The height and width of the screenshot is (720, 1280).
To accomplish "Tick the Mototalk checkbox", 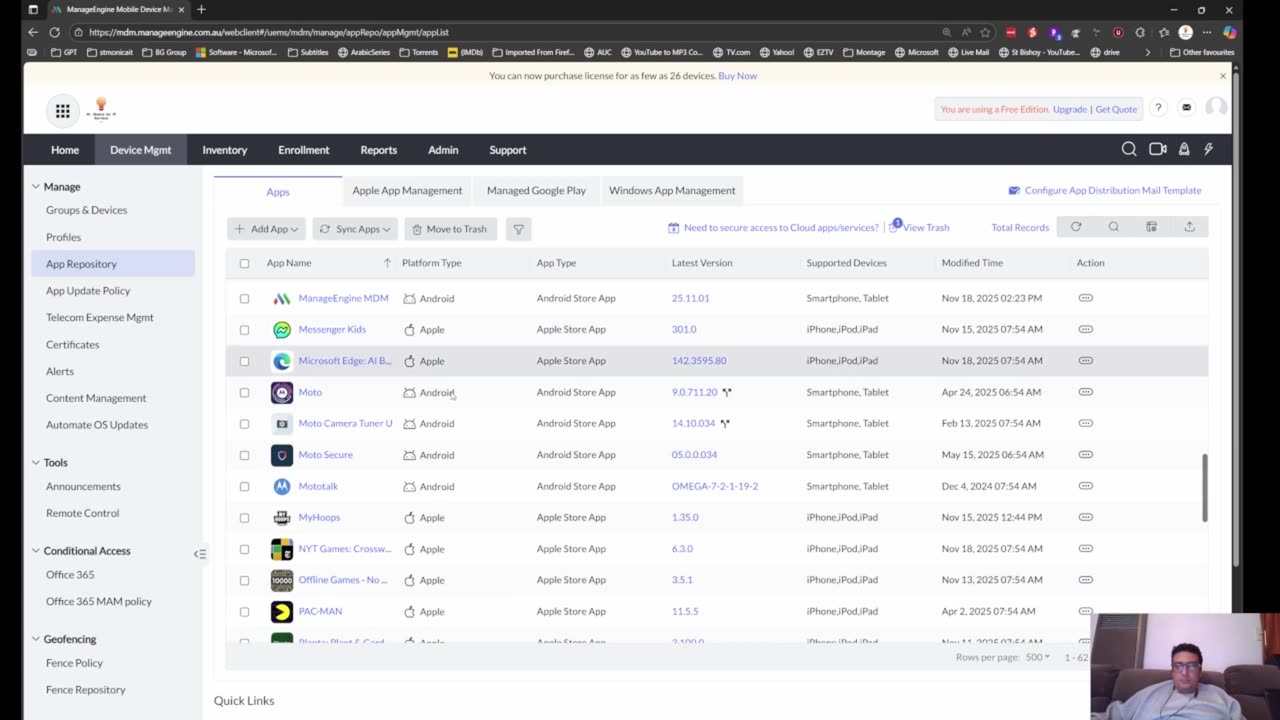I will (244, 486).
